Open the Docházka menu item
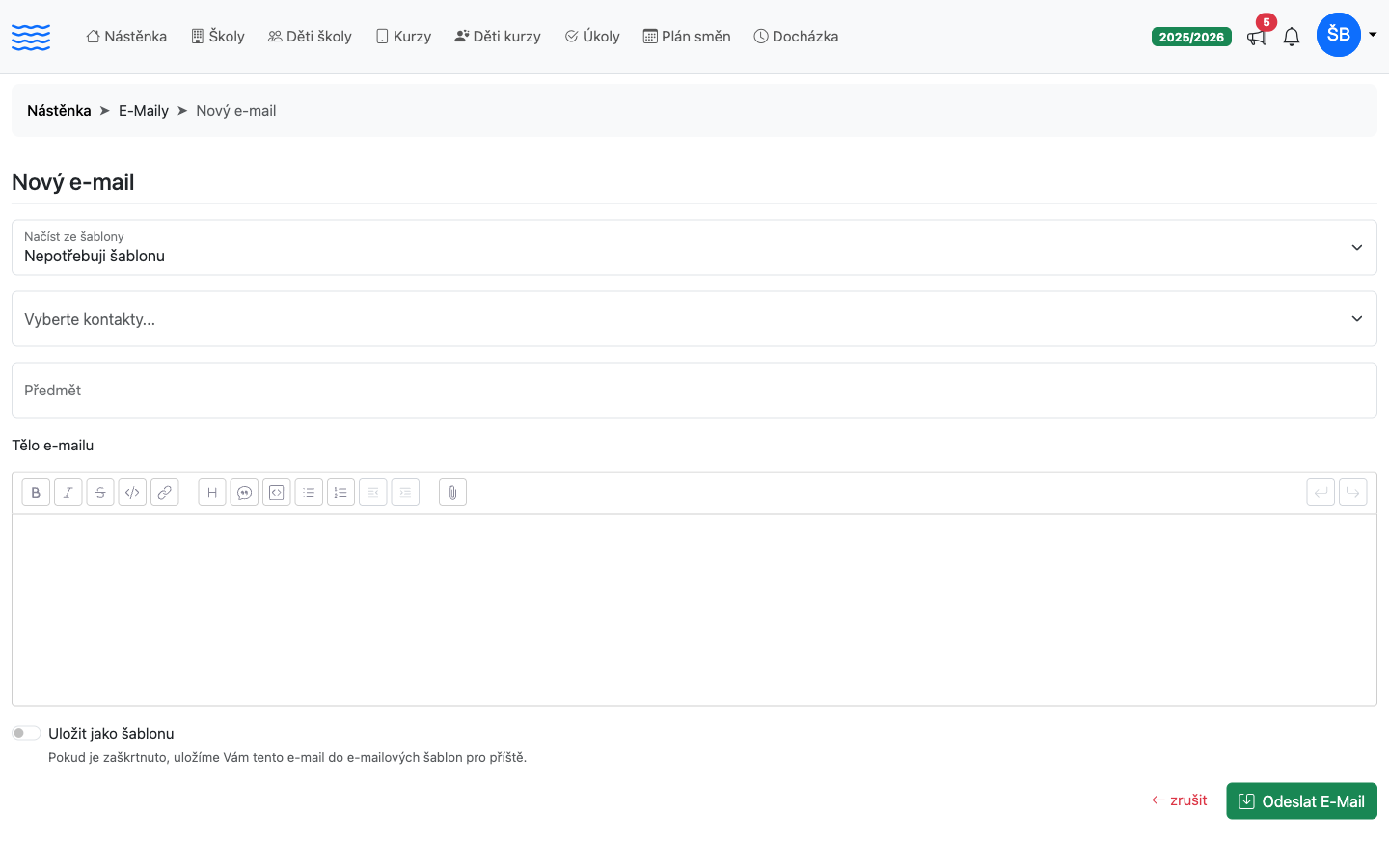Image resolution: width=1389 pixels, height=868 pixels. (796, 37)
